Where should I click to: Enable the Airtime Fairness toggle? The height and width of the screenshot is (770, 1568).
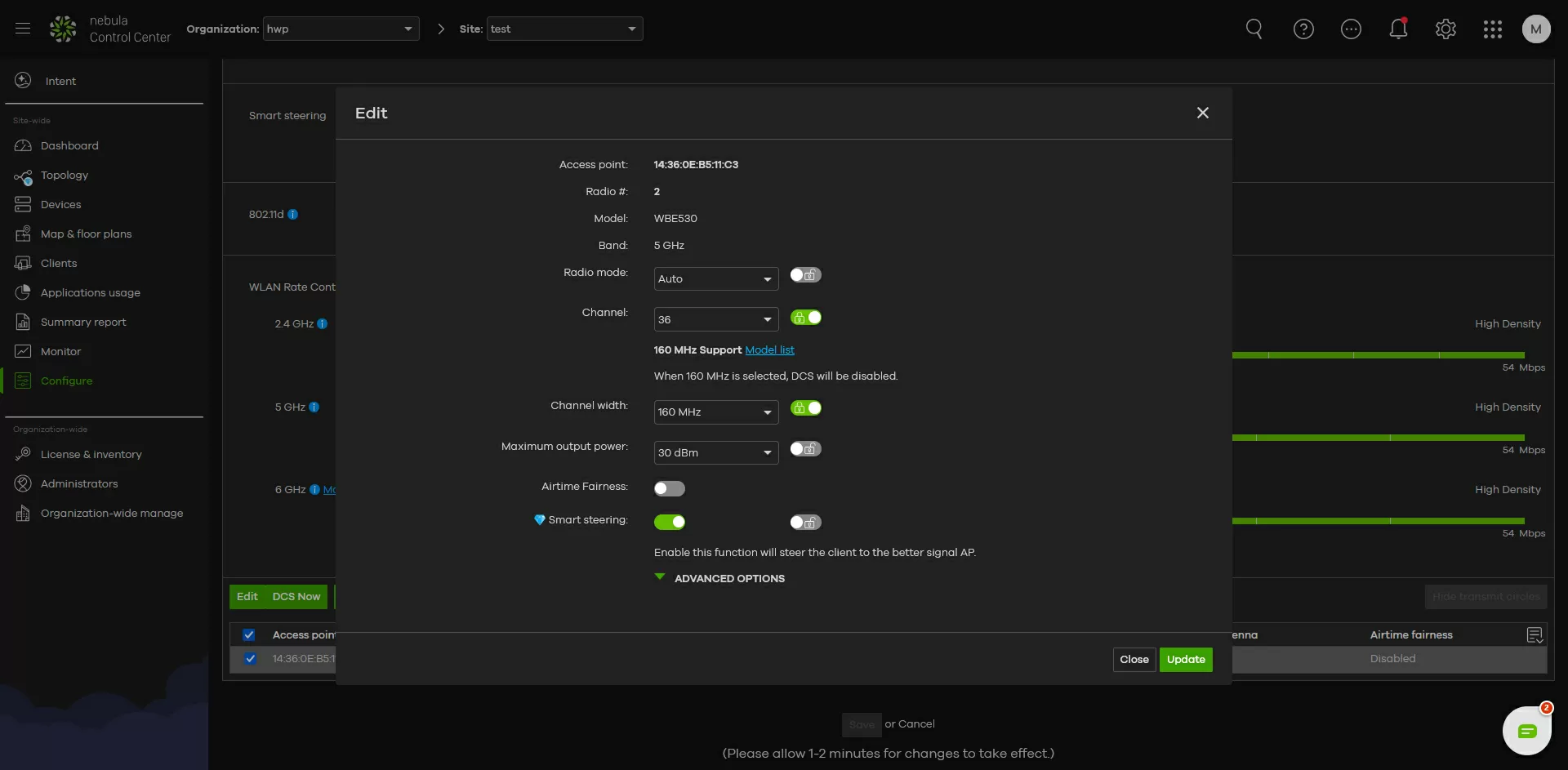tap(669, 488)
